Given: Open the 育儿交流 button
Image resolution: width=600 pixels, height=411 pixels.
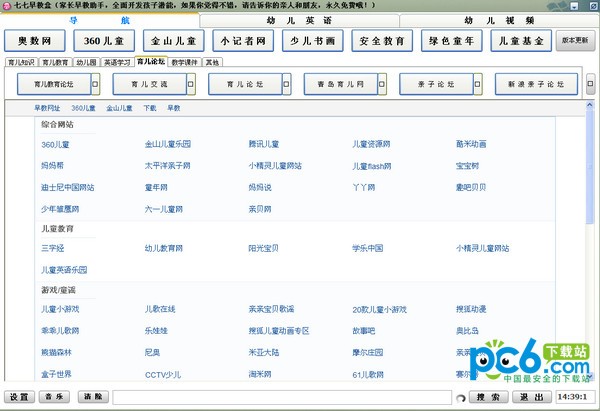Looking at the screenshot, I should pos(150,84).
